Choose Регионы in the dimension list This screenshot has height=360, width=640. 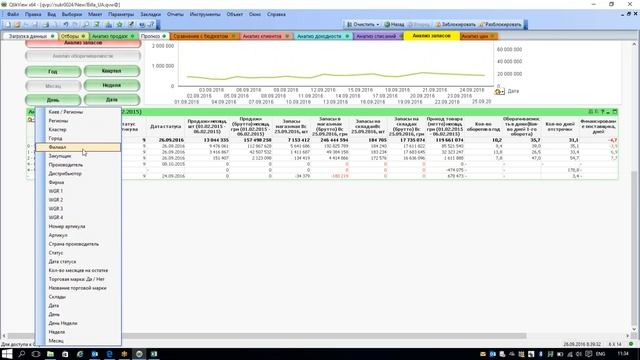click(78, 121)
